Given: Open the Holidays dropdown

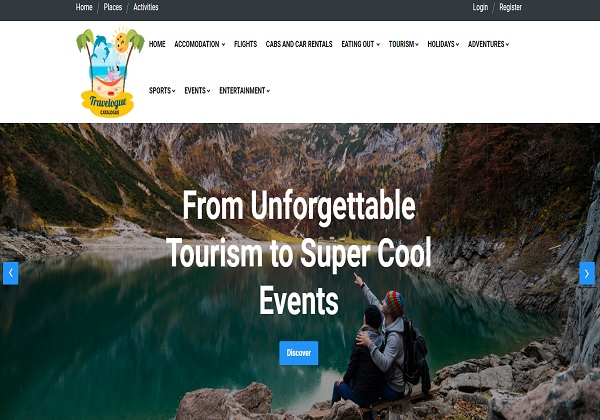Looking at the screenshot, I should point(443,44).
